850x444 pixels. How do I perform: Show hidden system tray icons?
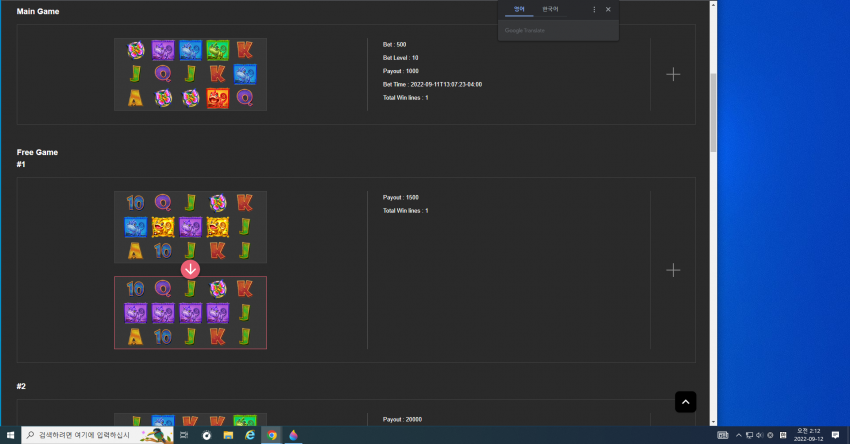pos(738,435)
